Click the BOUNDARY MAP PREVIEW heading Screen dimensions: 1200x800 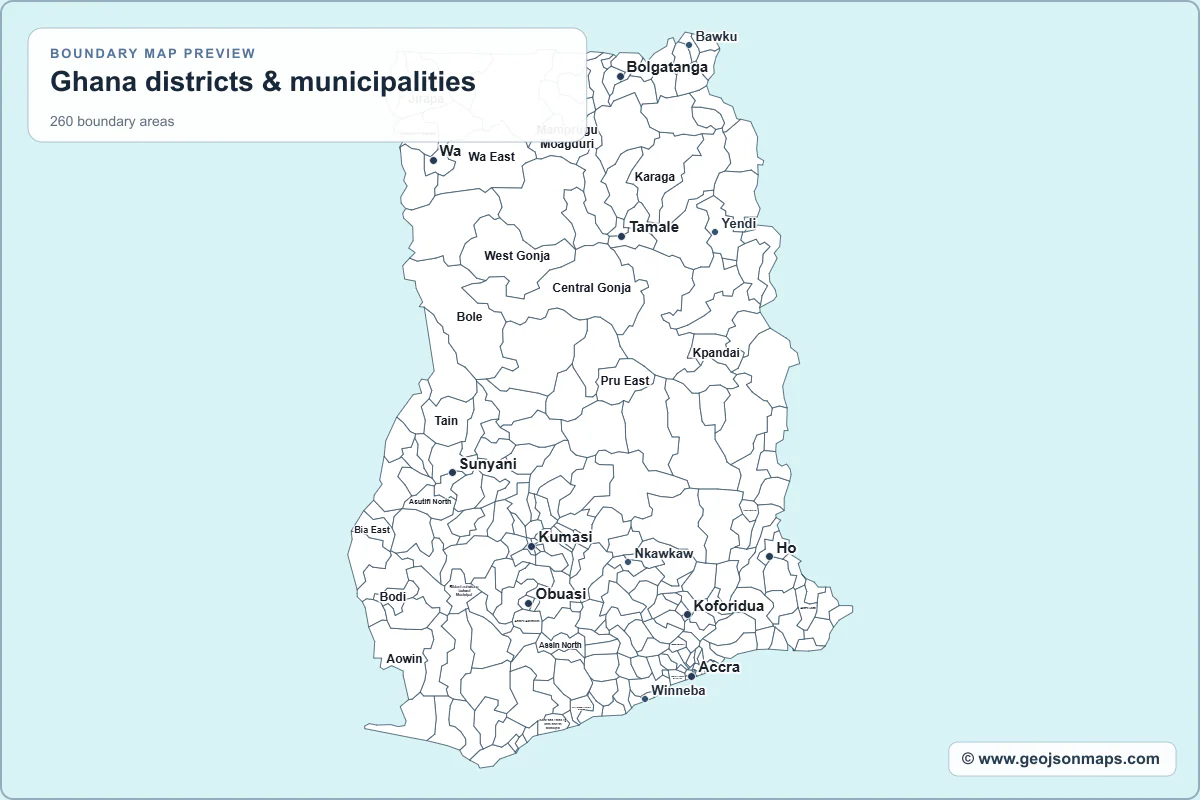click(153, 54)
